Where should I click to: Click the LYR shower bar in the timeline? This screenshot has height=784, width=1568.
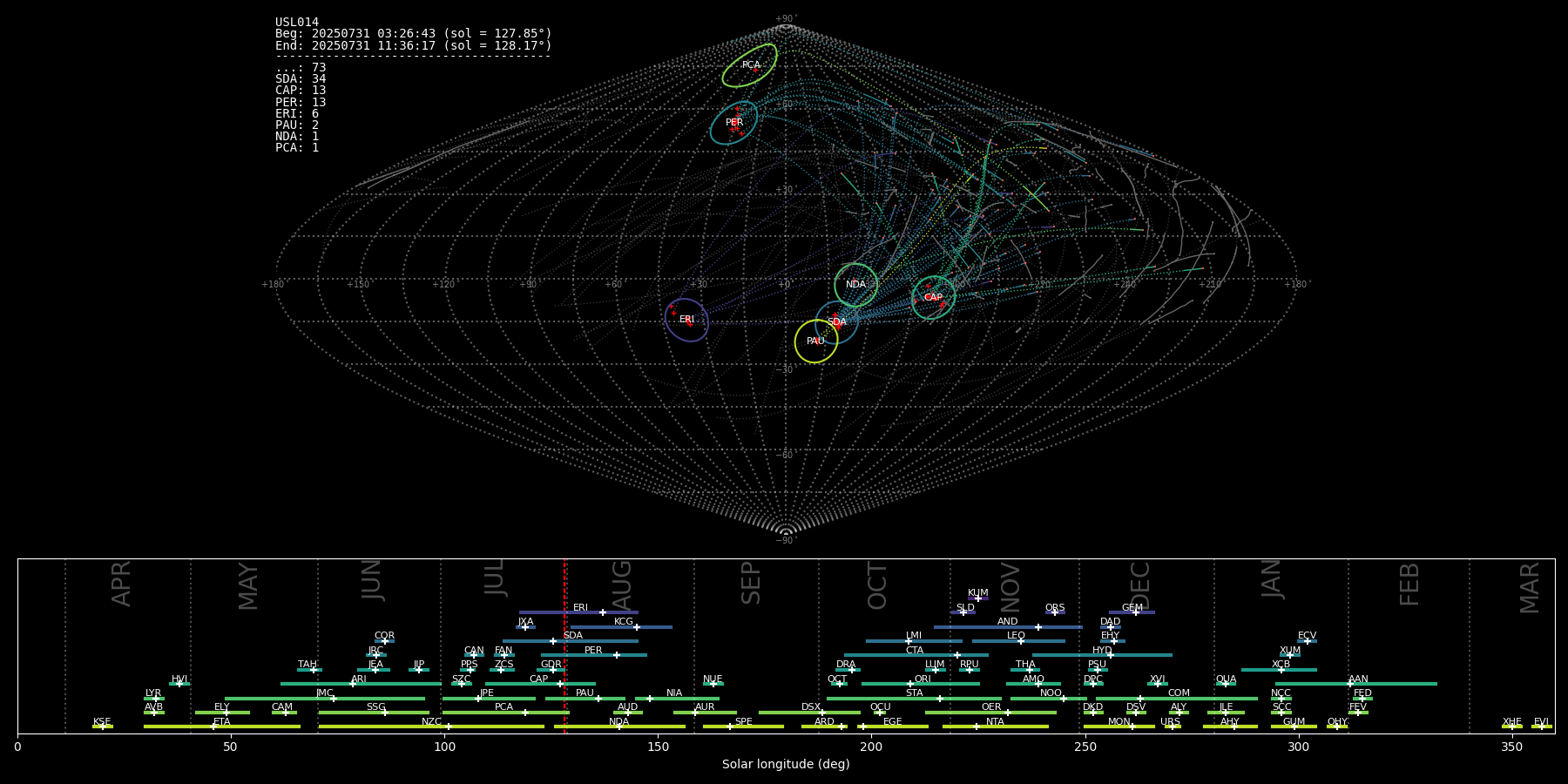(154, 699)
